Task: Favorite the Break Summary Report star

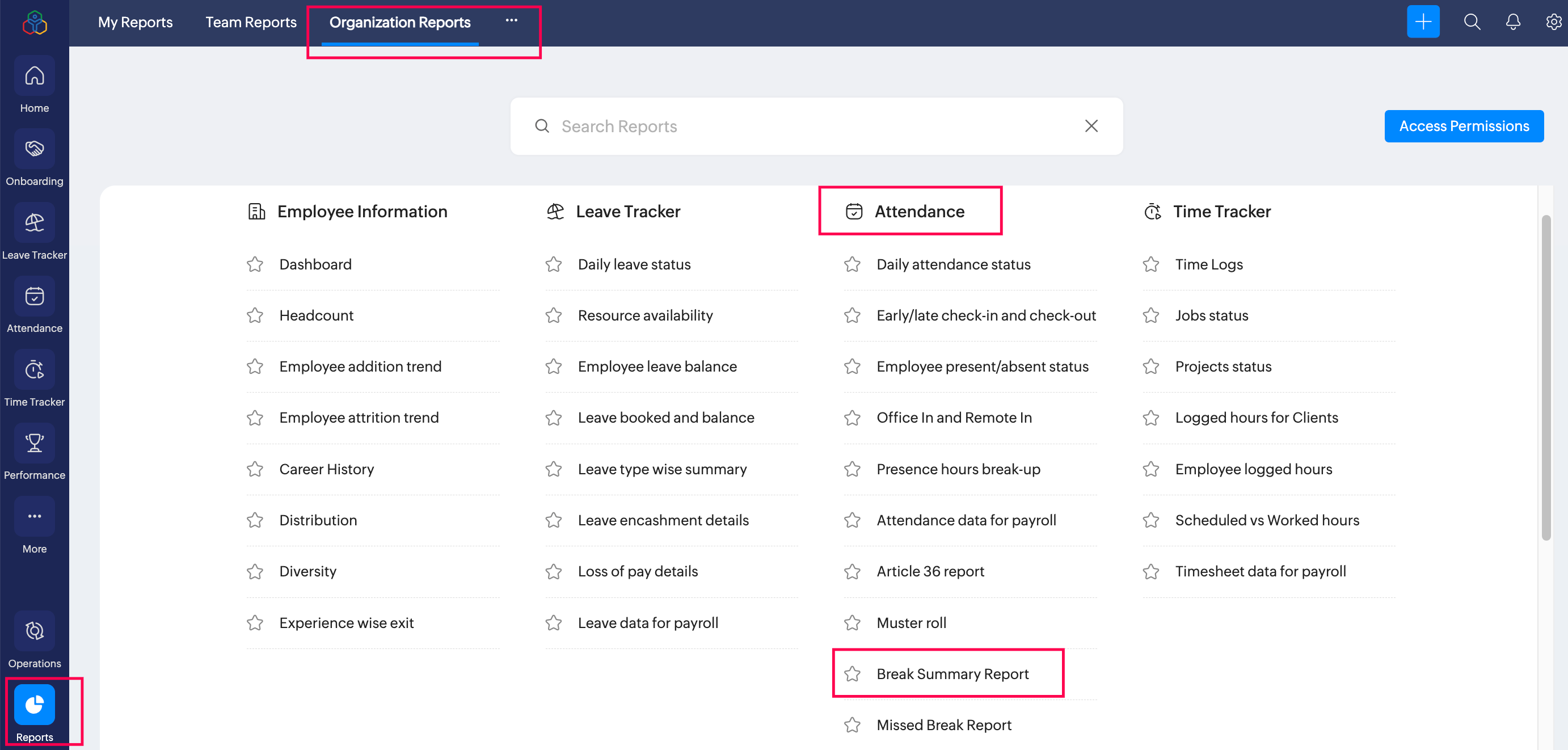Action: pos(852,674)
